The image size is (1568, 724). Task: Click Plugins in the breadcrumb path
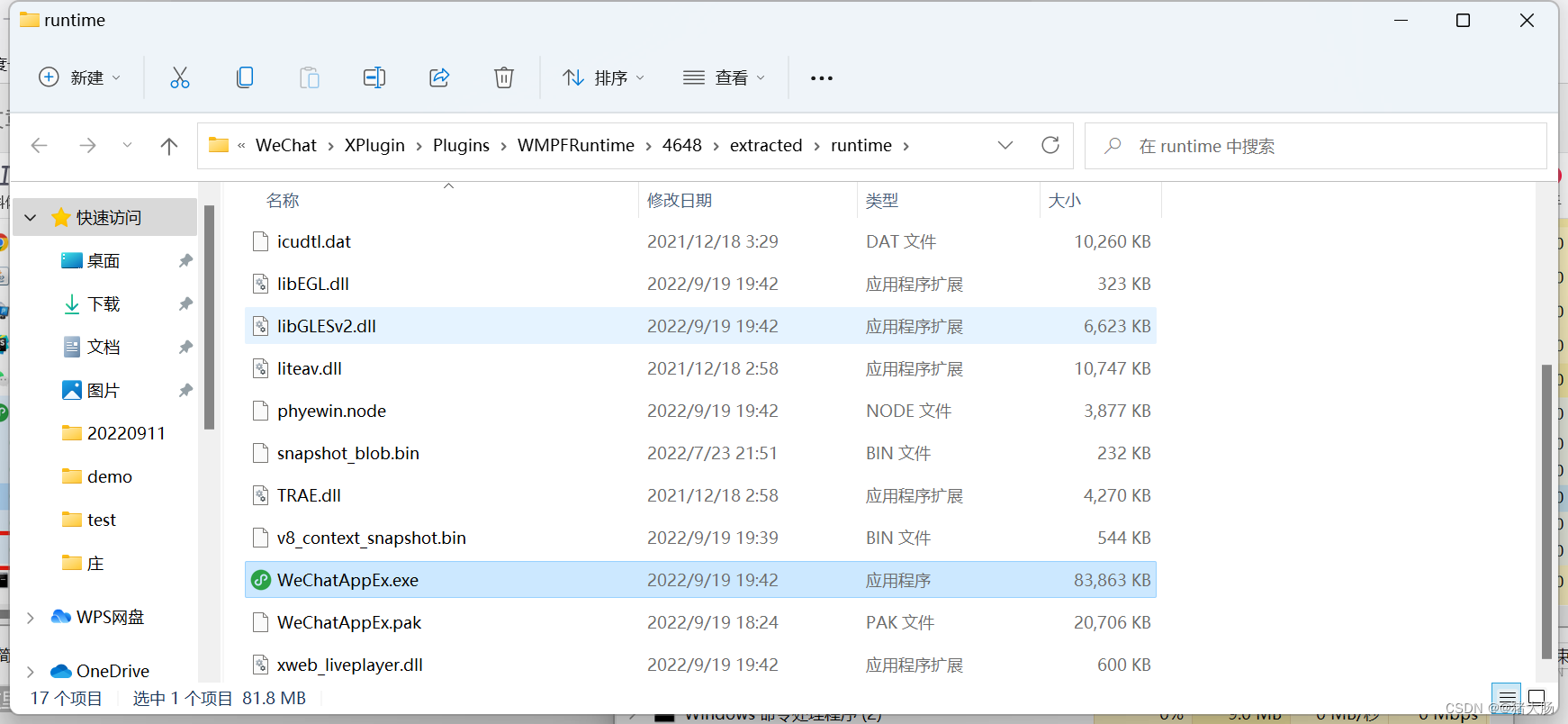pos(461,145)
